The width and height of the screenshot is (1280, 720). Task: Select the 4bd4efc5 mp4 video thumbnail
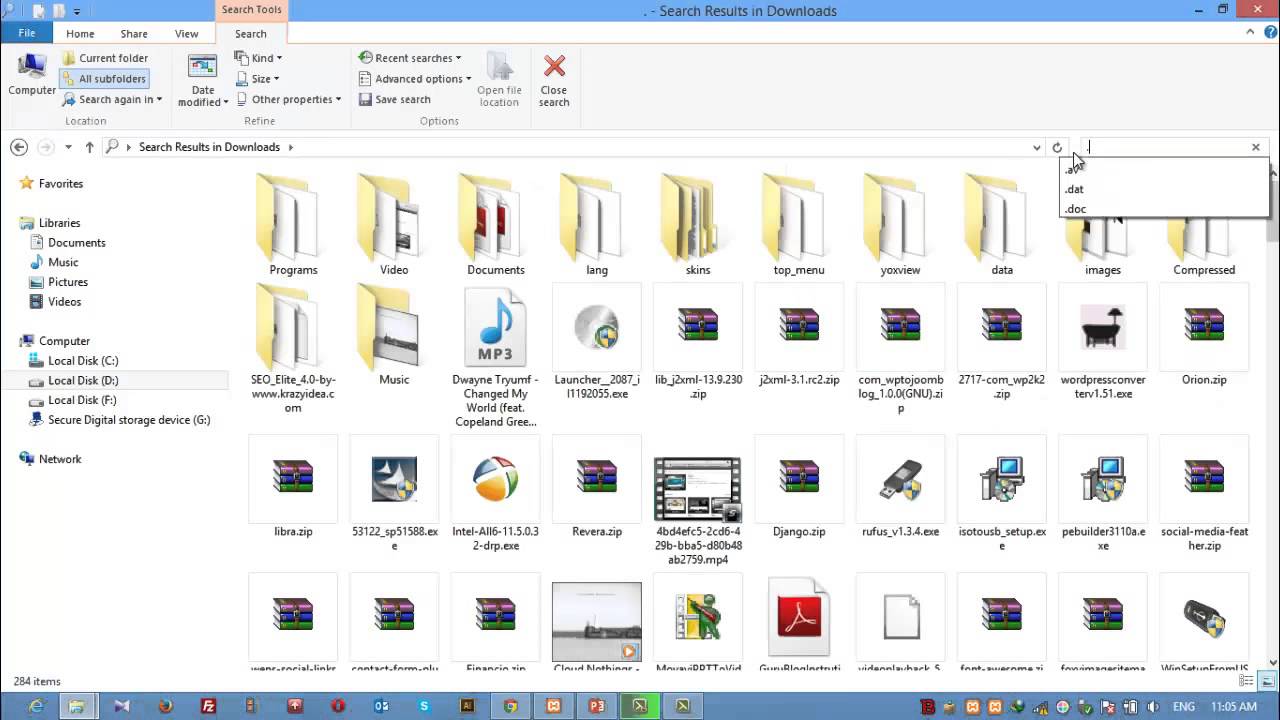pos(698,489)
